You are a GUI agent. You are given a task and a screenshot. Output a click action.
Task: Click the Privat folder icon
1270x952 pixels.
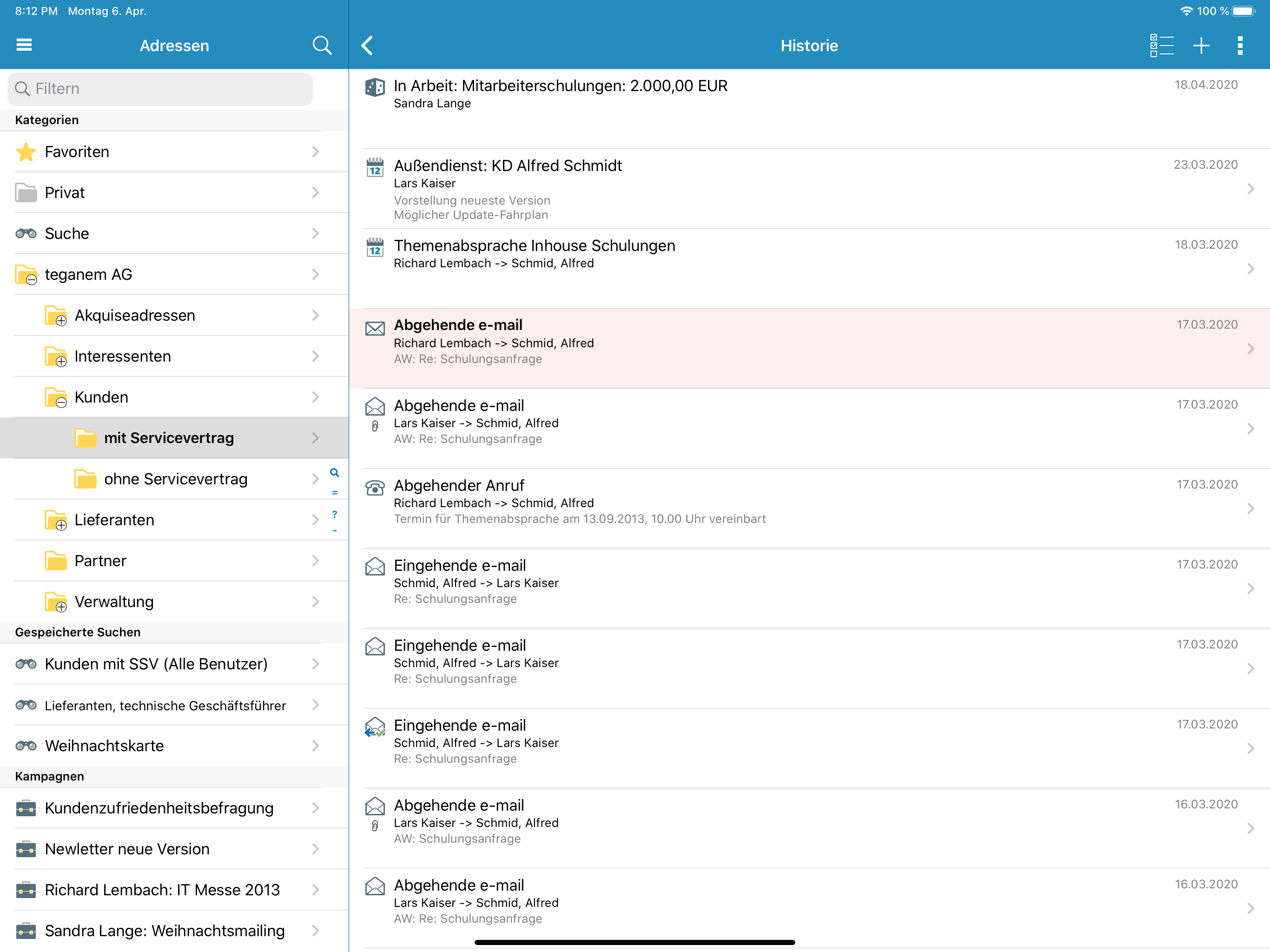point(26,193)
